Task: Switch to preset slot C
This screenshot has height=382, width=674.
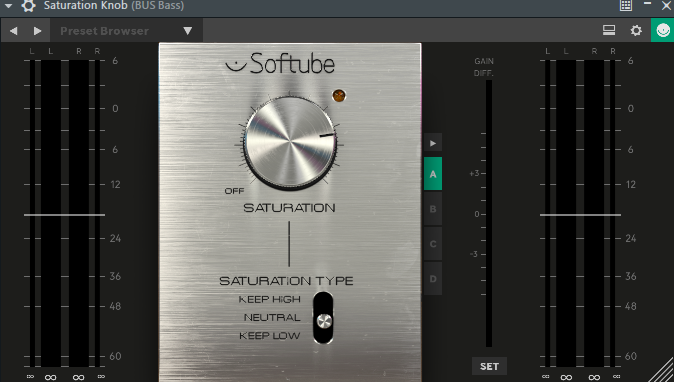Action: [x=433, y=244]
